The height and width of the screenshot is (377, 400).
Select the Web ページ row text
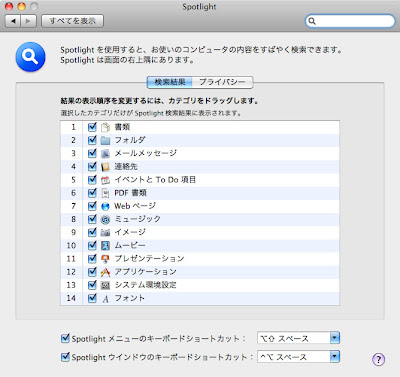click(135, 206)
